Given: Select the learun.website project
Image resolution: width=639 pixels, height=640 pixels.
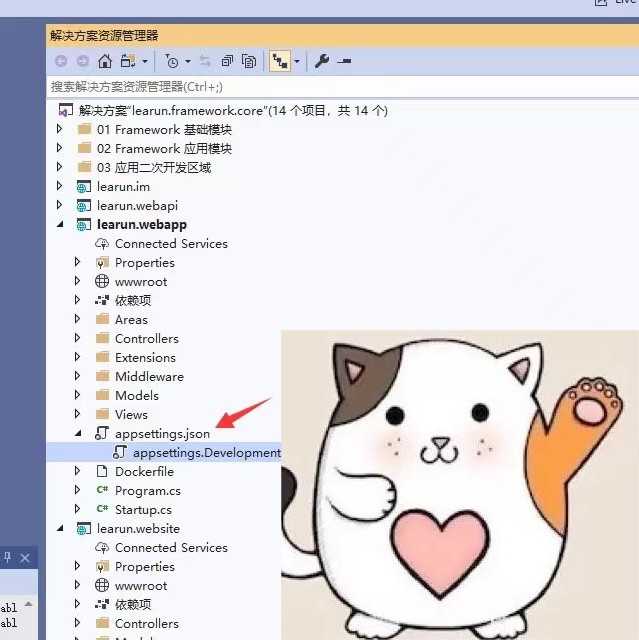Looking at the screenshot, I should 138,529.
